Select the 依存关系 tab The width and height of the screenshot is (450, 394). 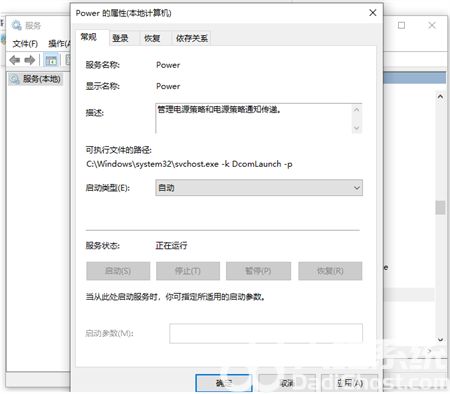[x=192, y=38]
